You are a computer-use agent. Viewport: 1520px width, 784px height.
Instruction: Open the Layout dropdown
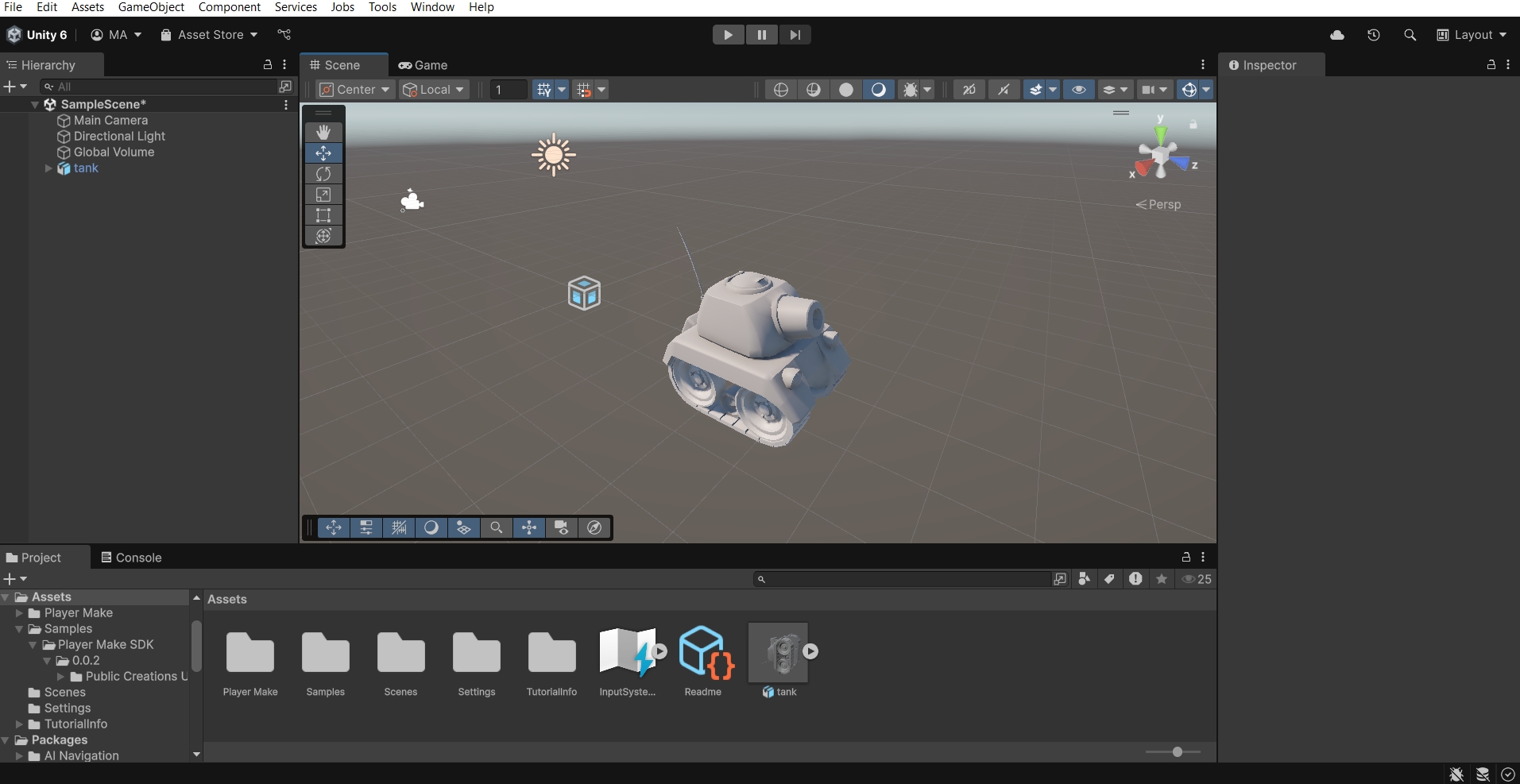[x=1472, y=35]
